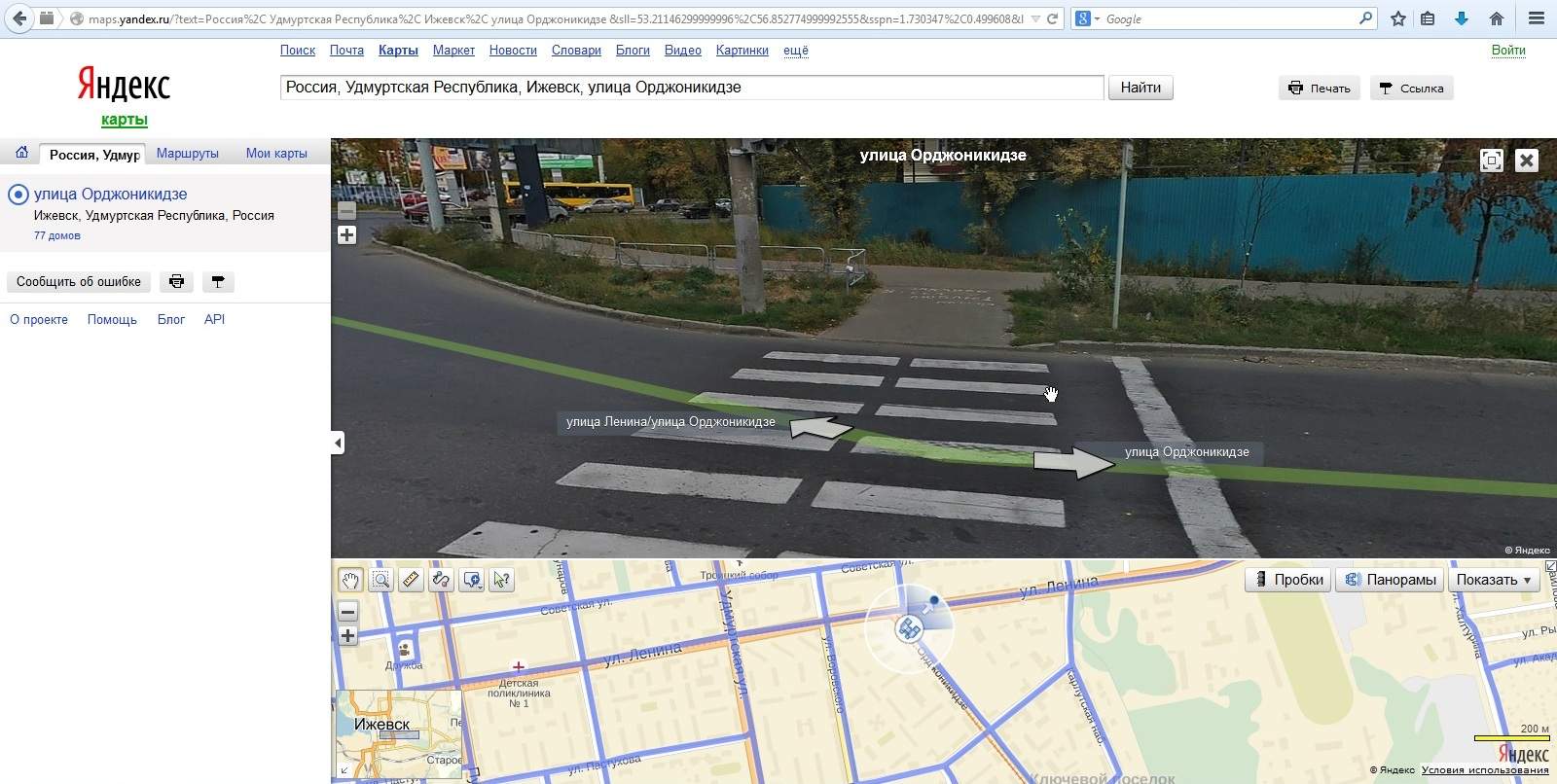This screenshot has width=1557, height=784.
Task: Open the Блог footer link
Action: pyautogui.click(x=171, y=319)
